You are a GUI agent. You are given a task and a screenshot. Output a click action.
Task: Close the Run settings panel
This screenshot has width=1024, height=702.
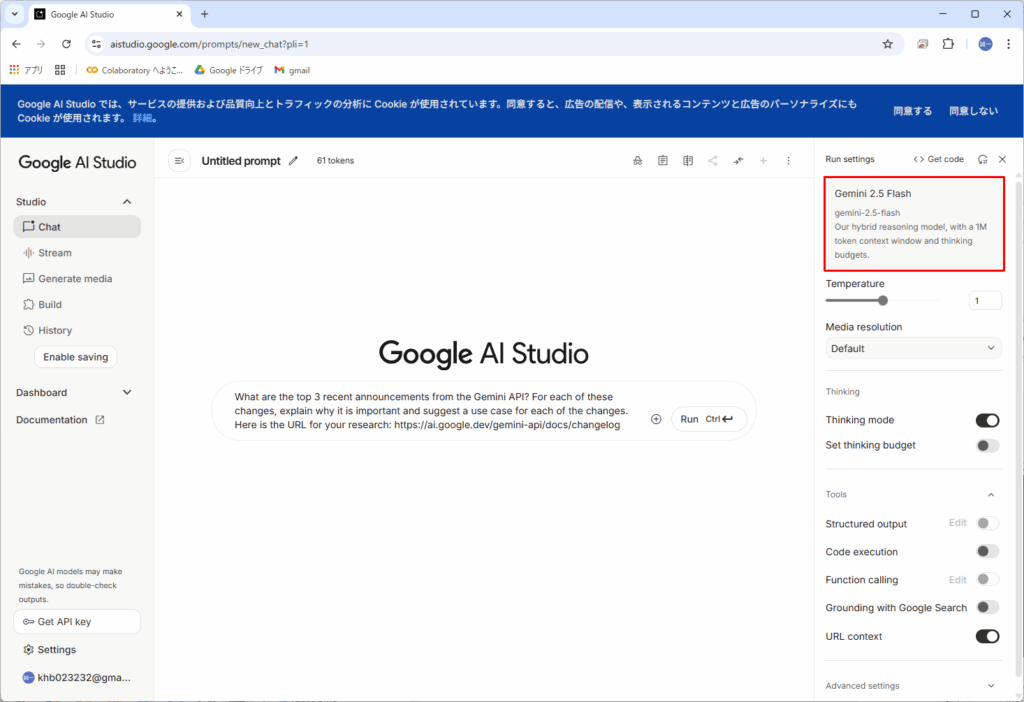pos(1002,159)
